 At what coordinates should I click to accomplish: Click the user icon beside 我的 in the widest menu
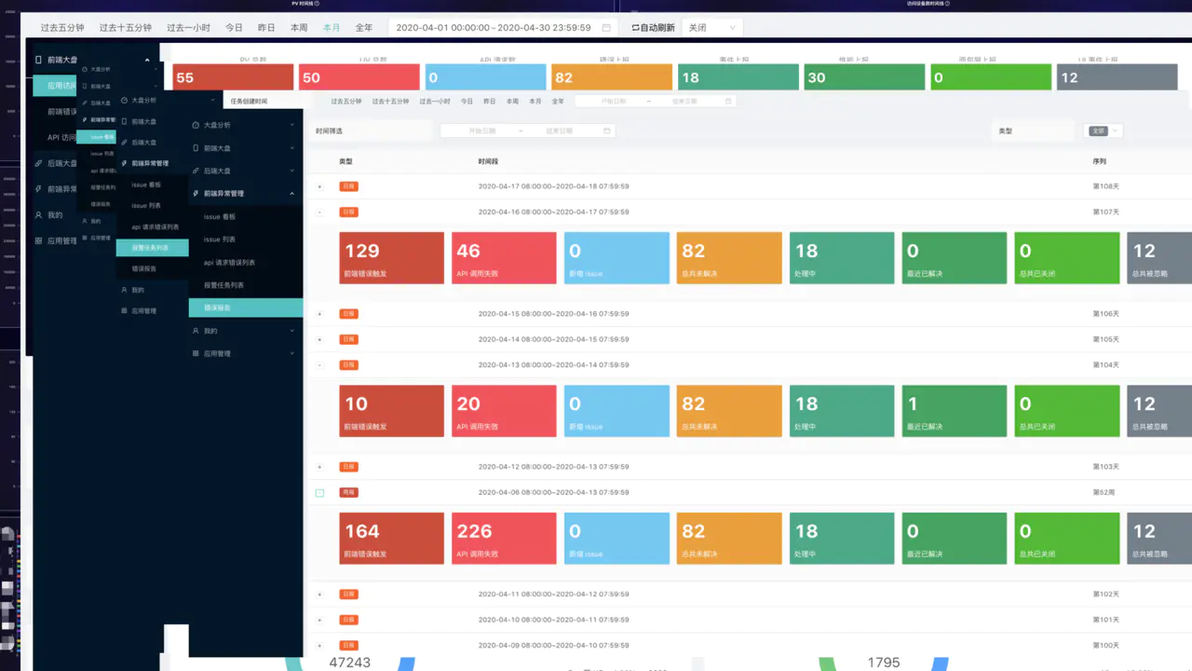click(x=195, y=331)
